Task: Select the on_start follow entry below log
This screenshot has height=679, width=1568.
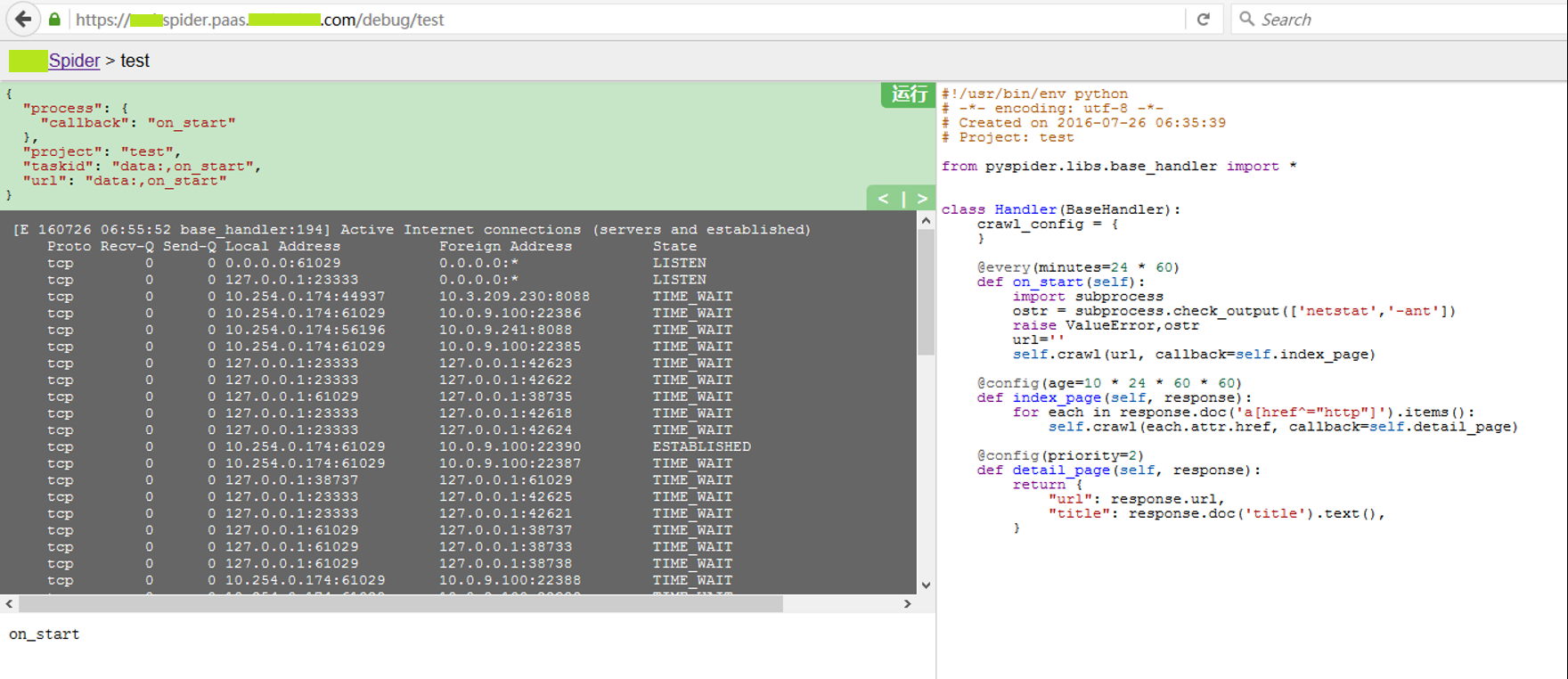Action: tap(45, 634)
